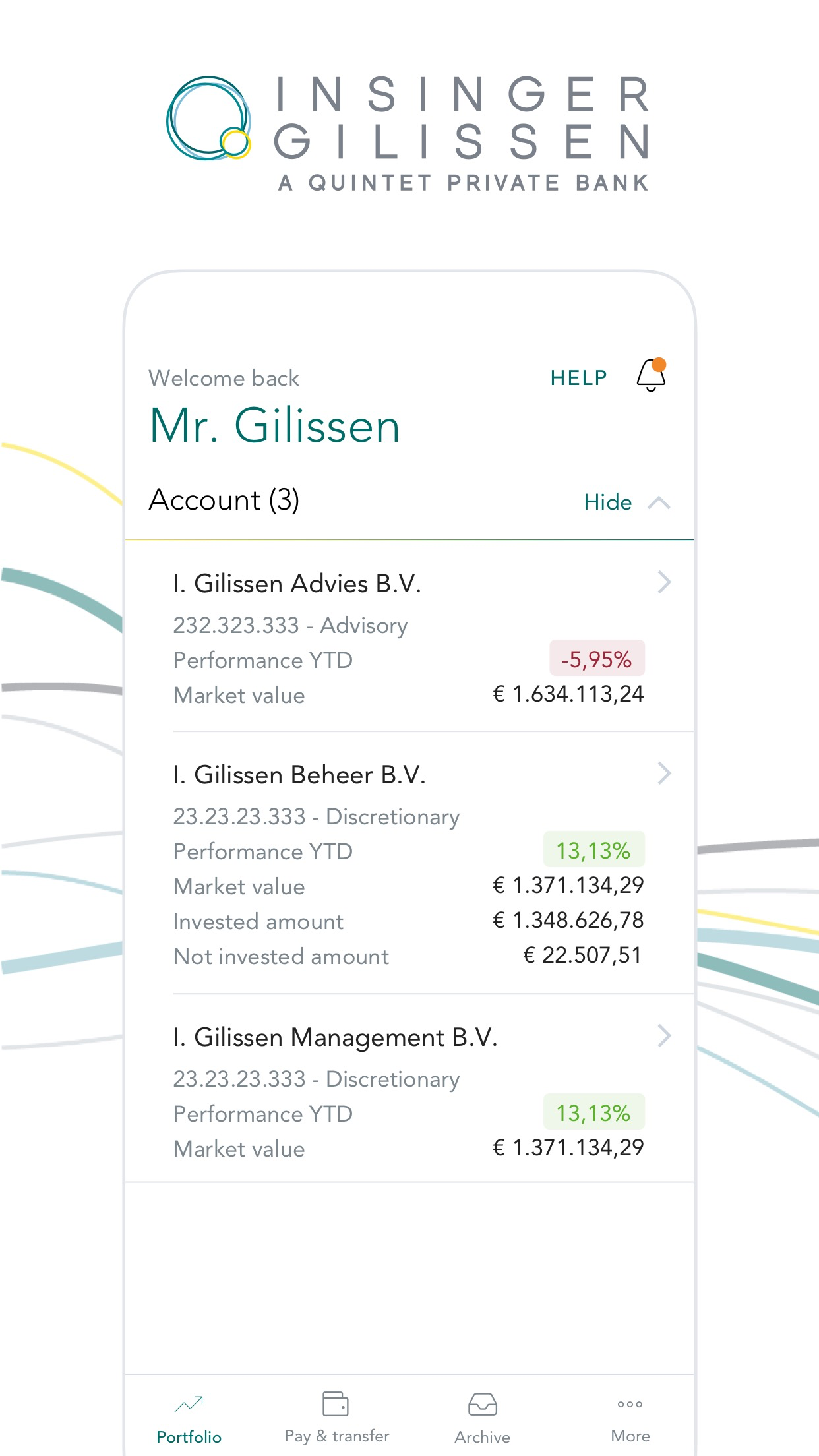This screenshot has height=1456, width=819.
Task: Click the Insinger Gilissen circle logo
Action: coord(208,119)
